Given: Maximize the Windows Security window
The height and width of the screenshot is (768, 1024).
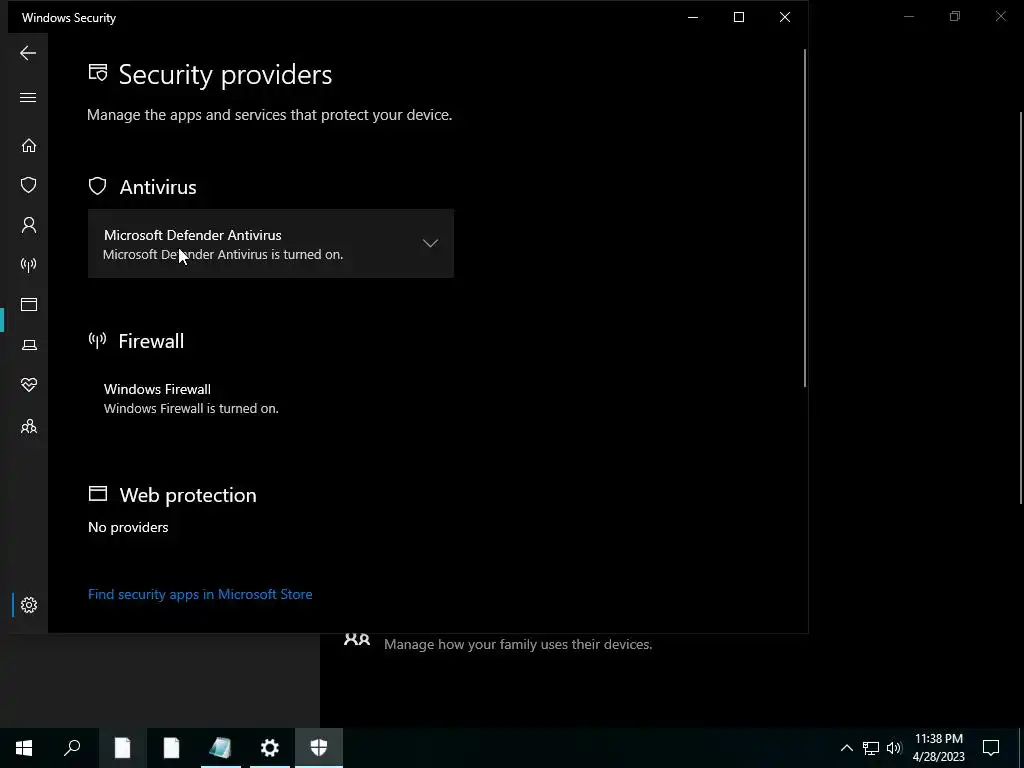Looking at the screenshot, I should point(739,18).
